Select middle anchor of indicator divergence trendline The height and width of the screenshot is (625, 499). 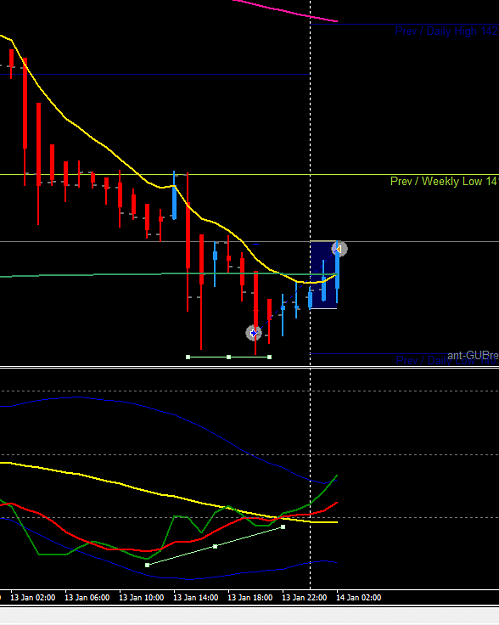click(215, 546)
